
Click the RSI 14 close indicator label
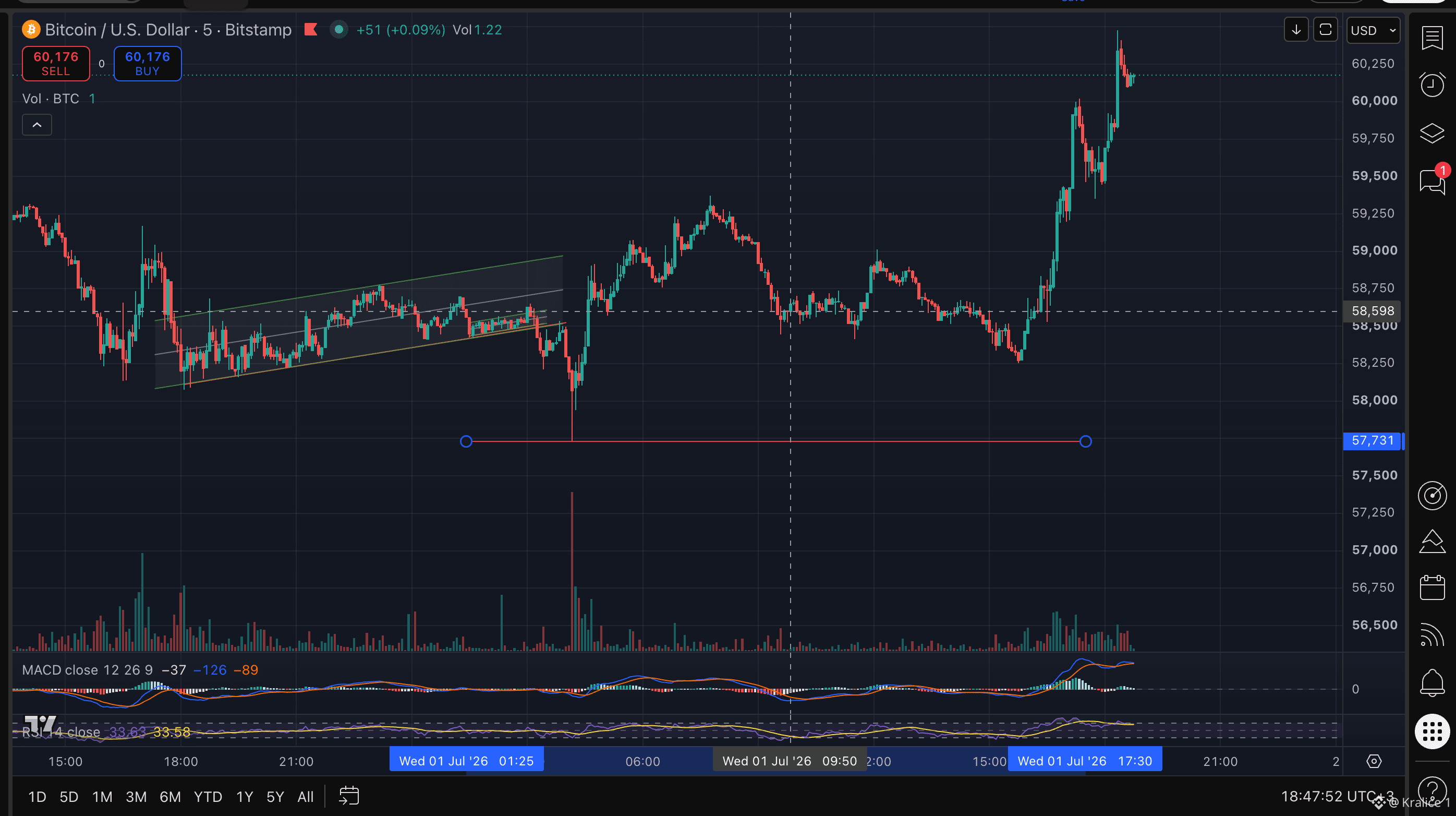click(x=61, y=732)
